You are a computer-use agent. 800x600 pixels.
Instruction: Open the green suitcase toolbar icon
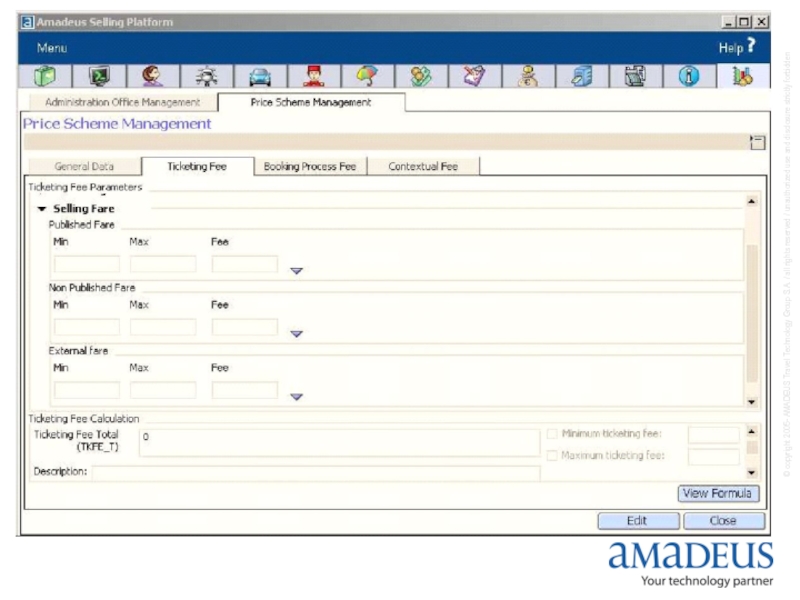coord(45,77)
